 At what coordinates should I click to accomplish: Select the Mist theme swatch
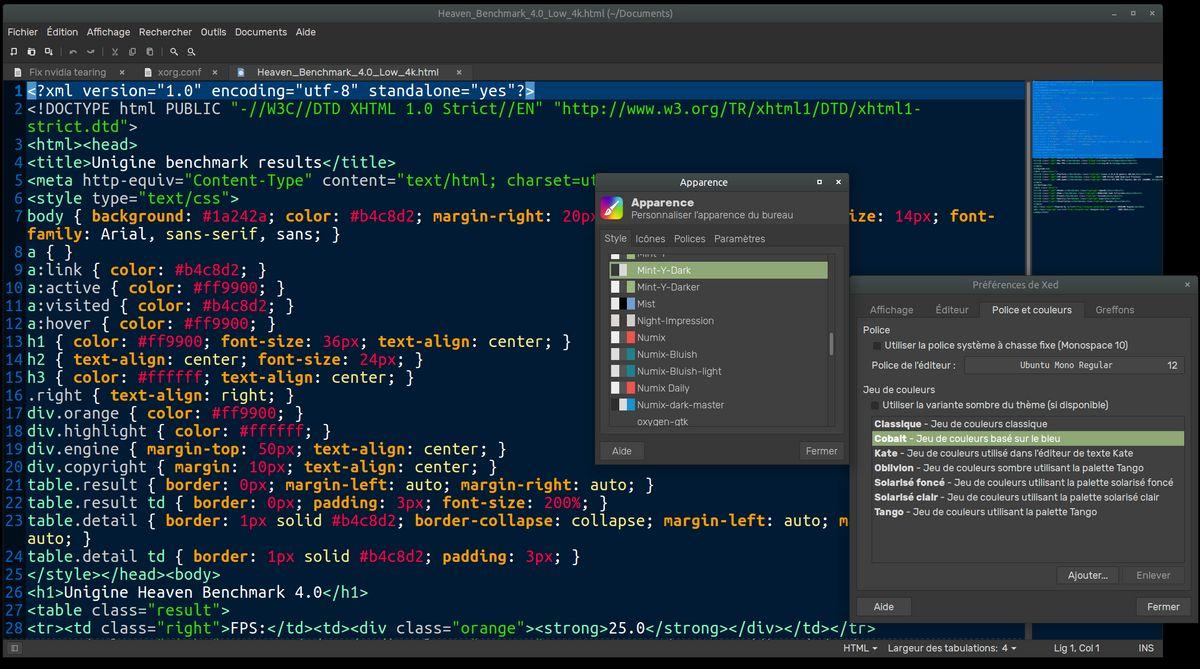click(621, 304)
